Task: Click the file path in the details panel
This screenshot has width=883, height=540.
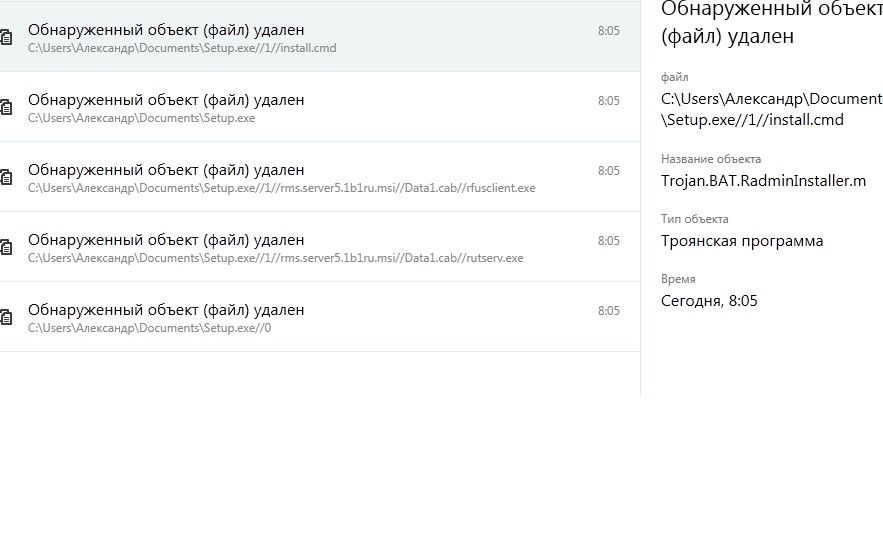Action: [771, 109]
